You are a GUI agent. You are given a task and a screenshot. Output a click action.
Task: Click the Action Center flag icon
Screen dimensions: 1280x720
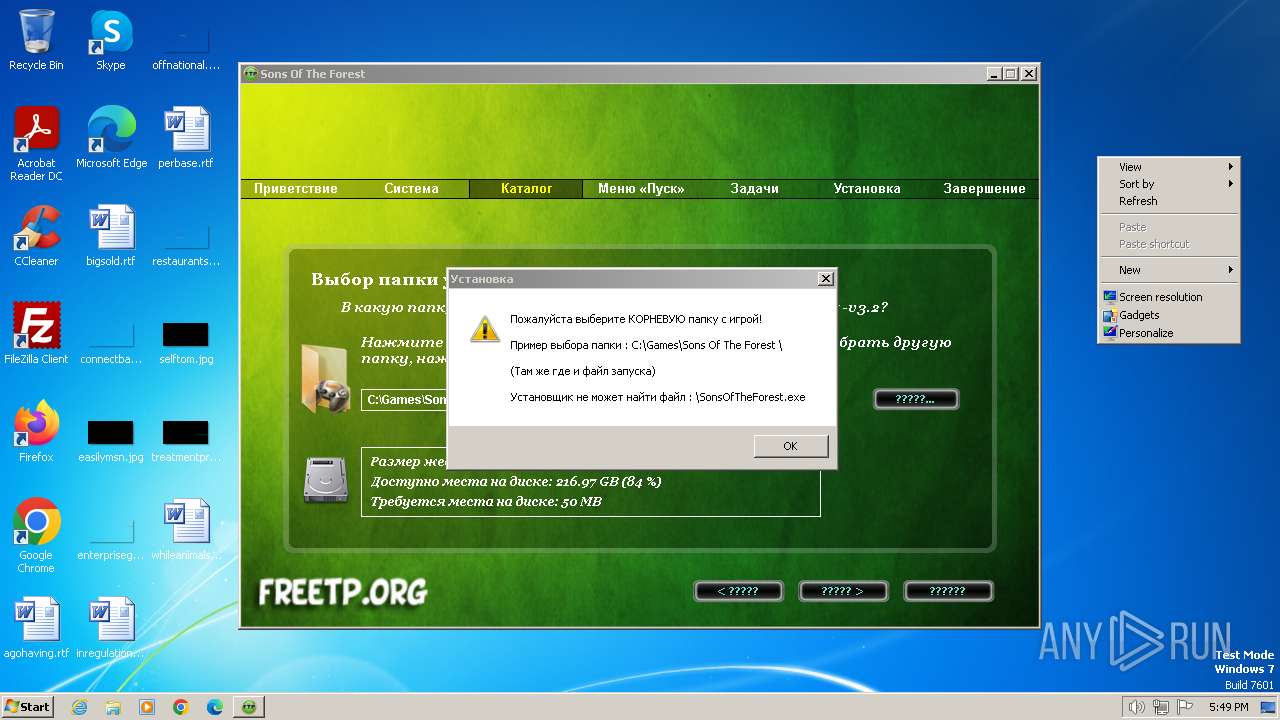(x=1185, y=707)
